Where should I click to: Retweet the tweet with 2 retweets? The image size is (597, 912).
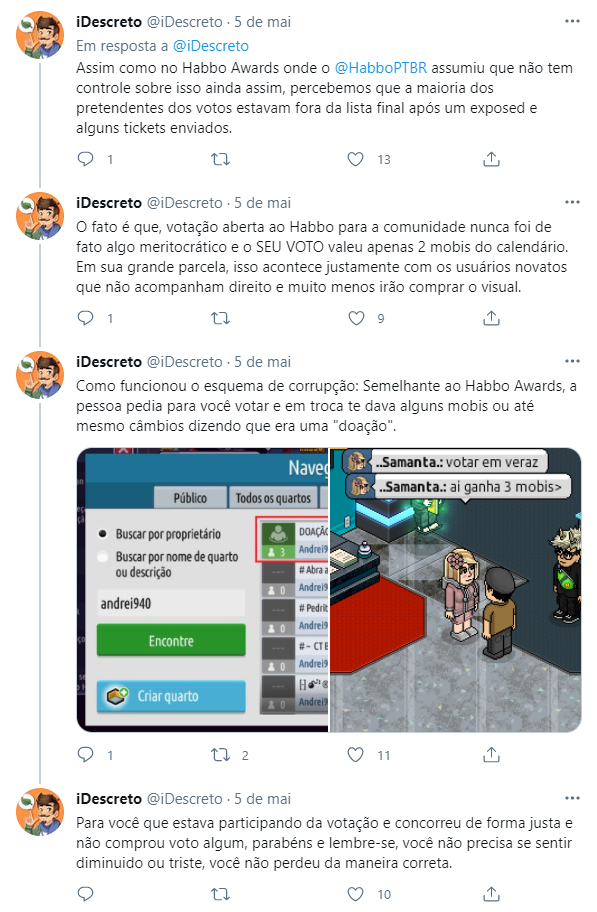coord(220,755)
